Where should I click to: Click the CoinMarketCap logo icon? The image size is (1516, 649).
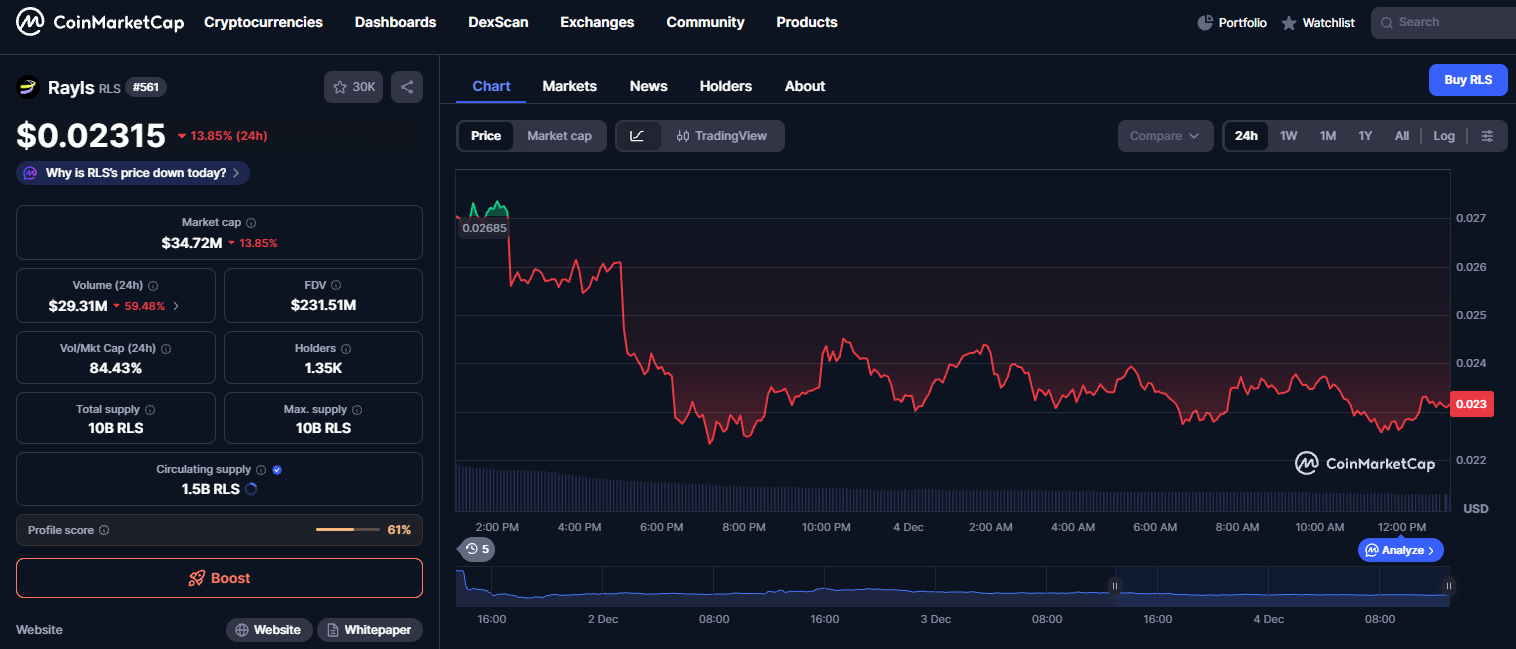point(30,22)
